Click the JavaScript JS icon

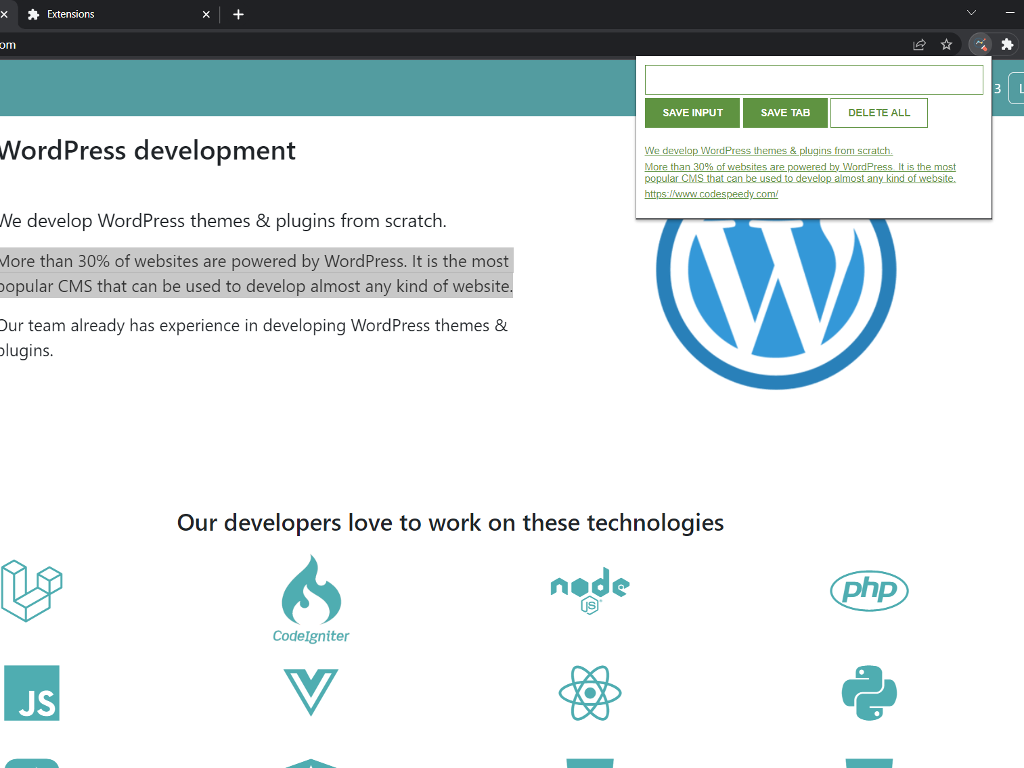pos(31,693)
